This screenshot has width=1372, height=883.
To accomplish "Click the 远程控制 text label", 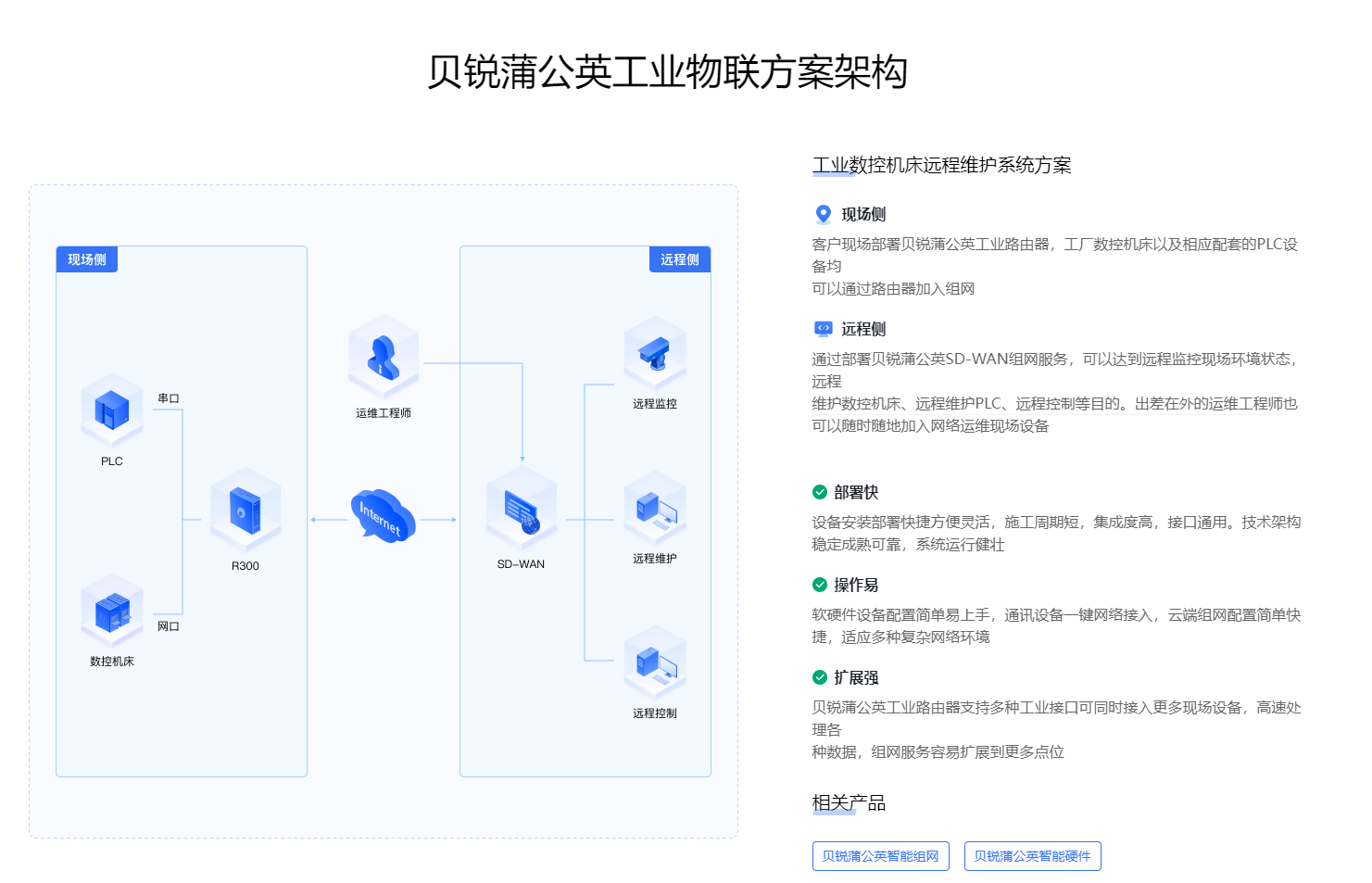I will [655, 713].
